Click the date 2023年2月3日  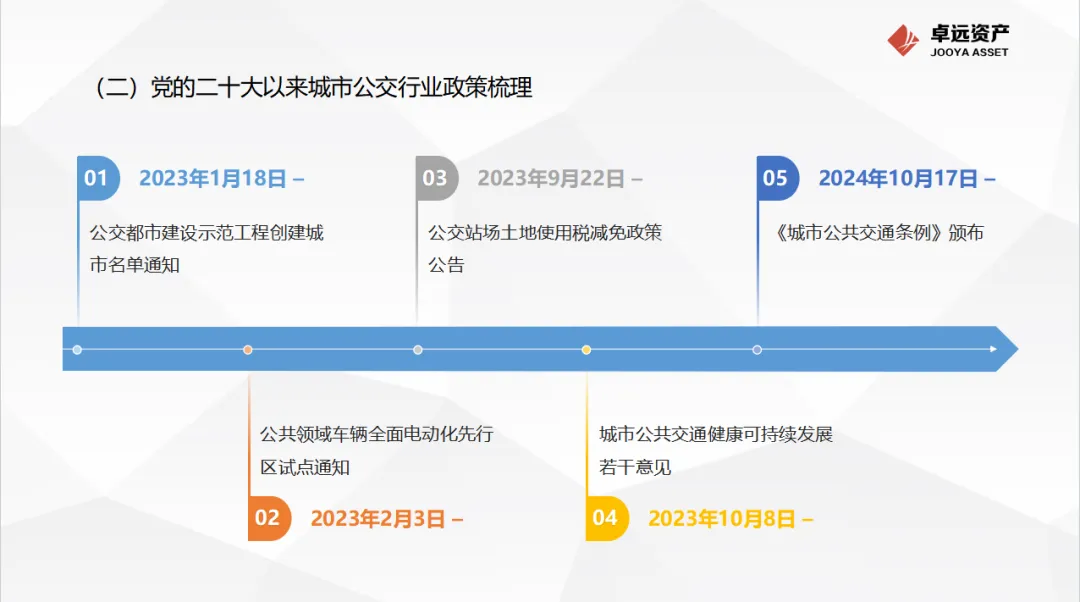378,519
